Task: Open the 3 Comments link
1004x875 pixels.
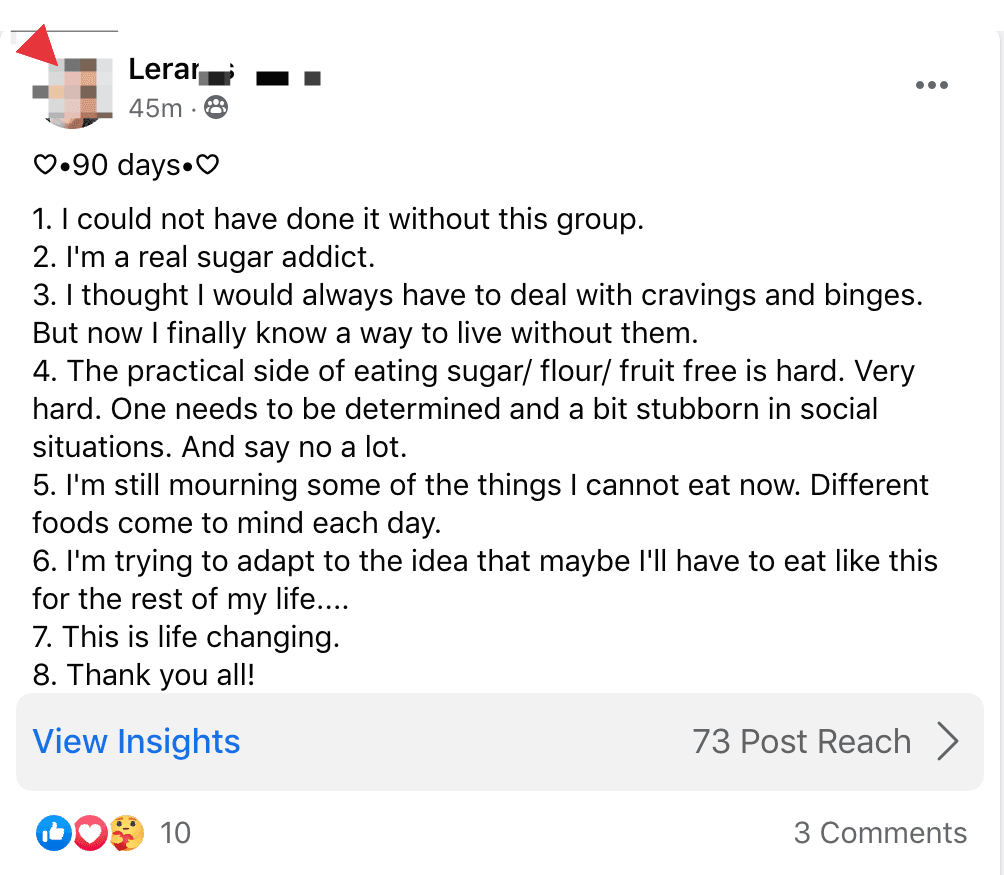Action: coord(880,833)
